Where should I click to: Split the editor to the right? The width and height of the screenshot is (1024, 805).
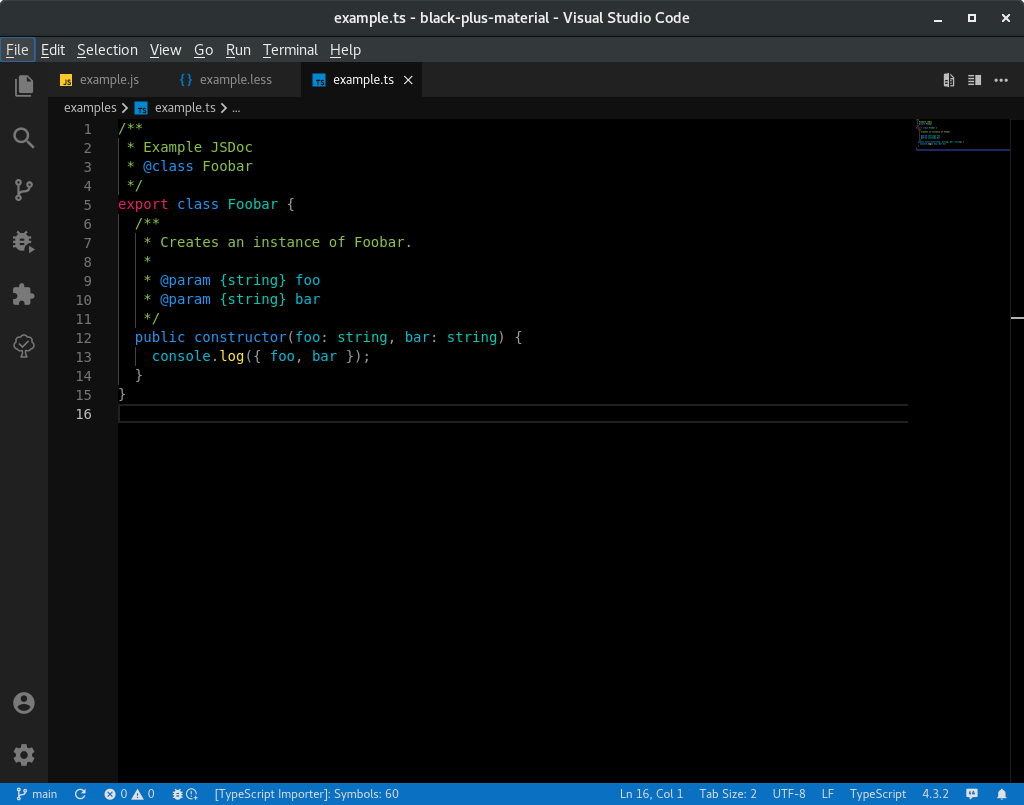tap(974, 80)
